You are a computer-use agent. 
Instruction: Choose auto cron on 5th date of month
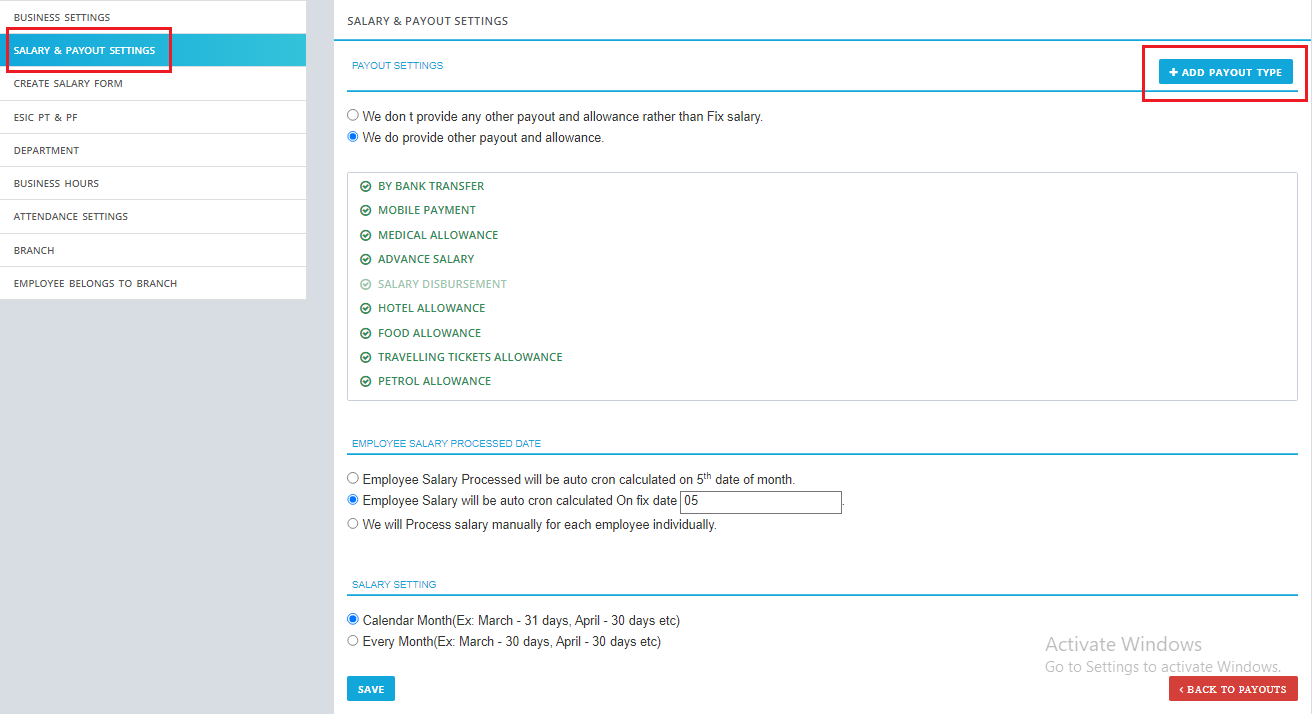tap(353, 479)
